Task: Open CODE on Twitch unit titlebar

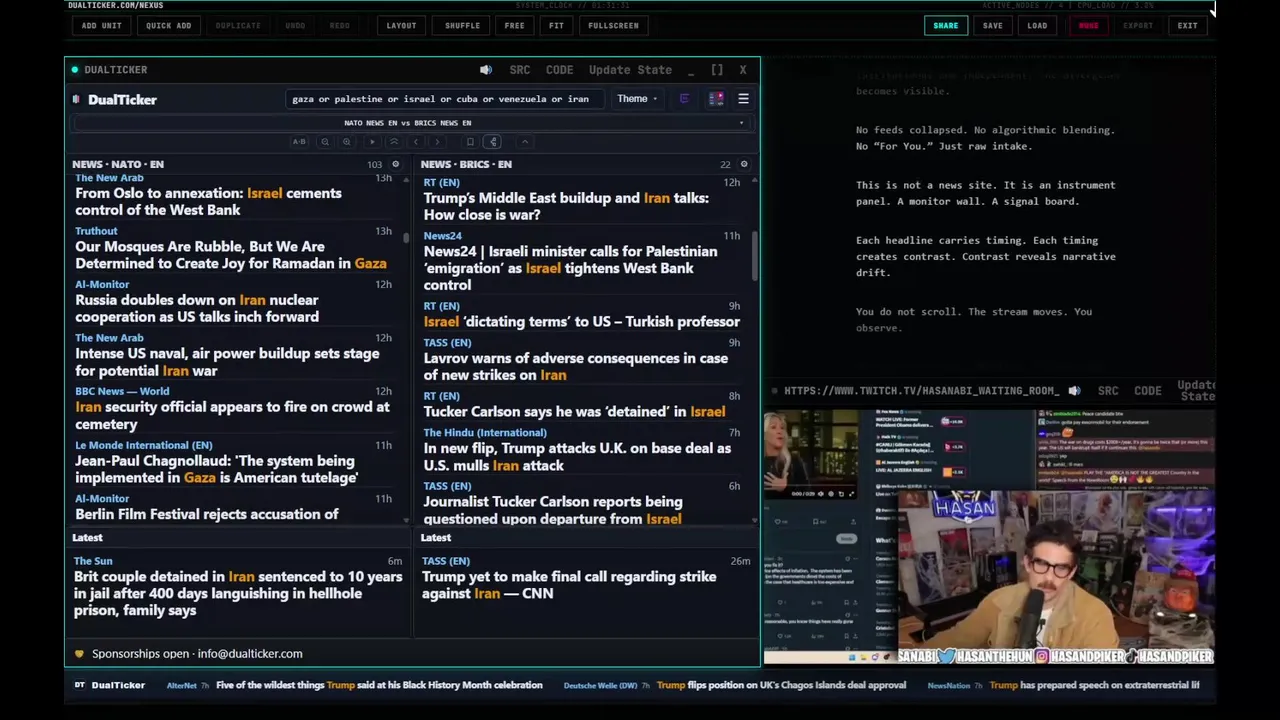Action: click(1147, 391)
